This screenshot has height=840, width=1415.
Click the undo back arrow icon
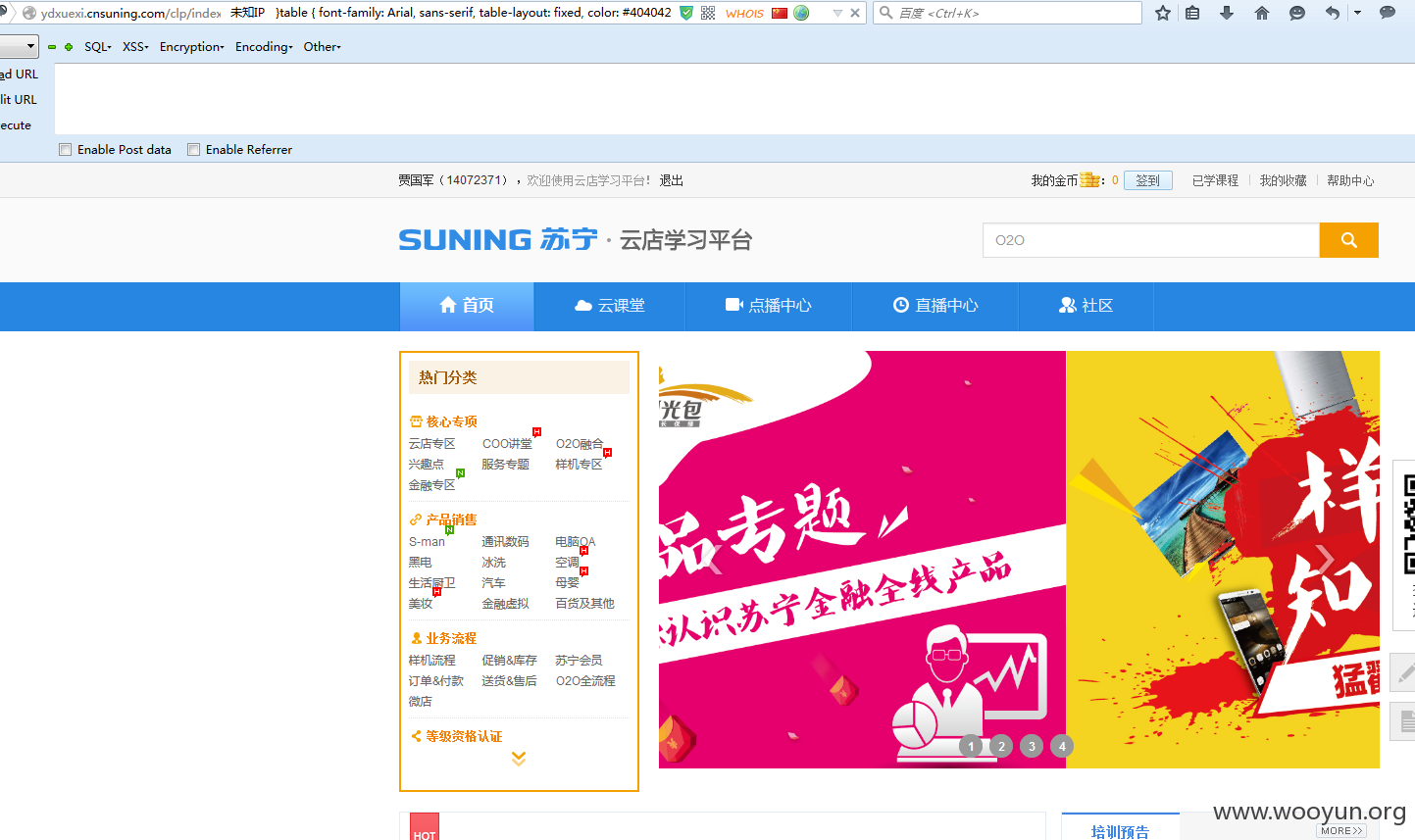(1333, 13)
